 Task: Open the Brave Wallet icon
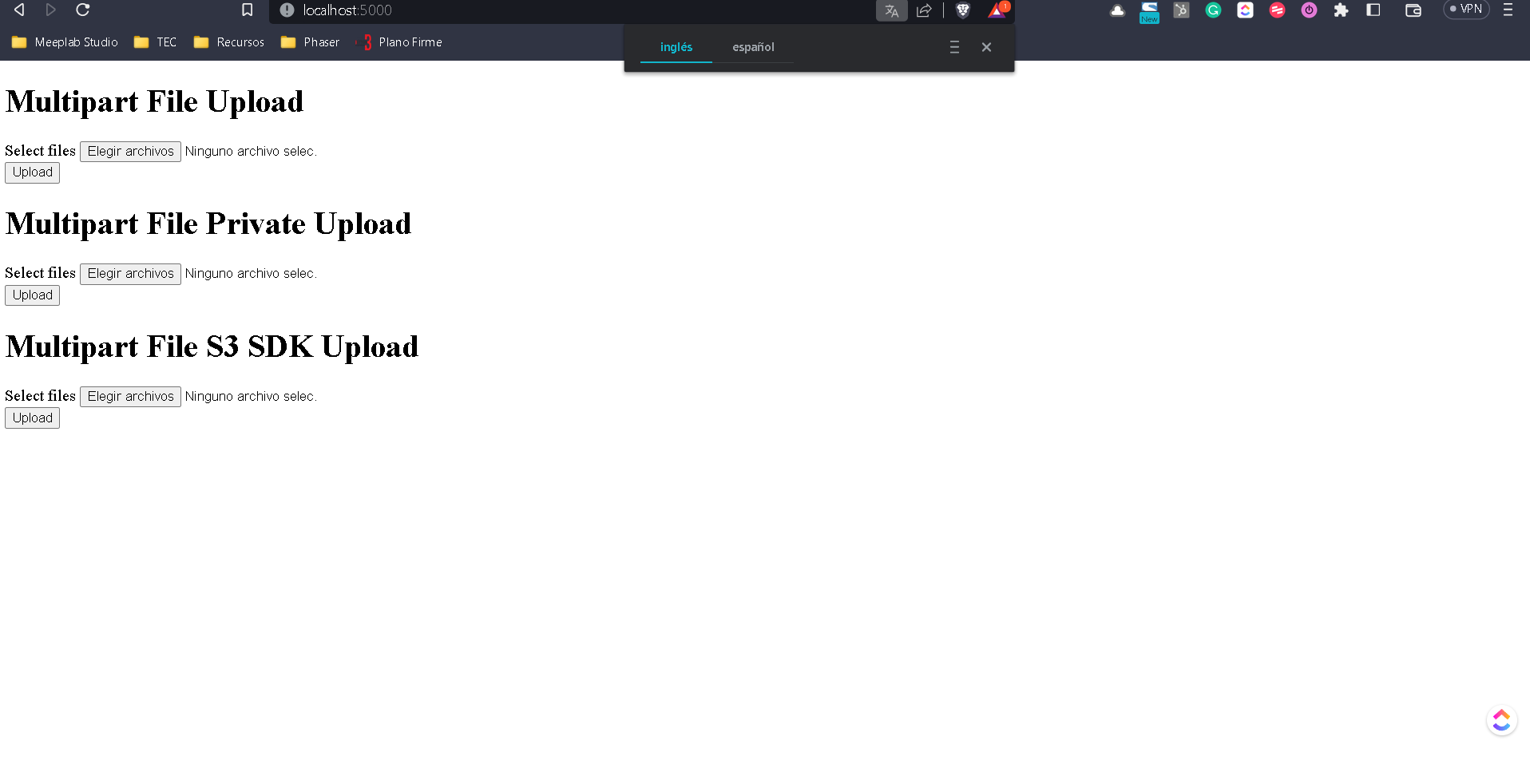(1413, 10)
